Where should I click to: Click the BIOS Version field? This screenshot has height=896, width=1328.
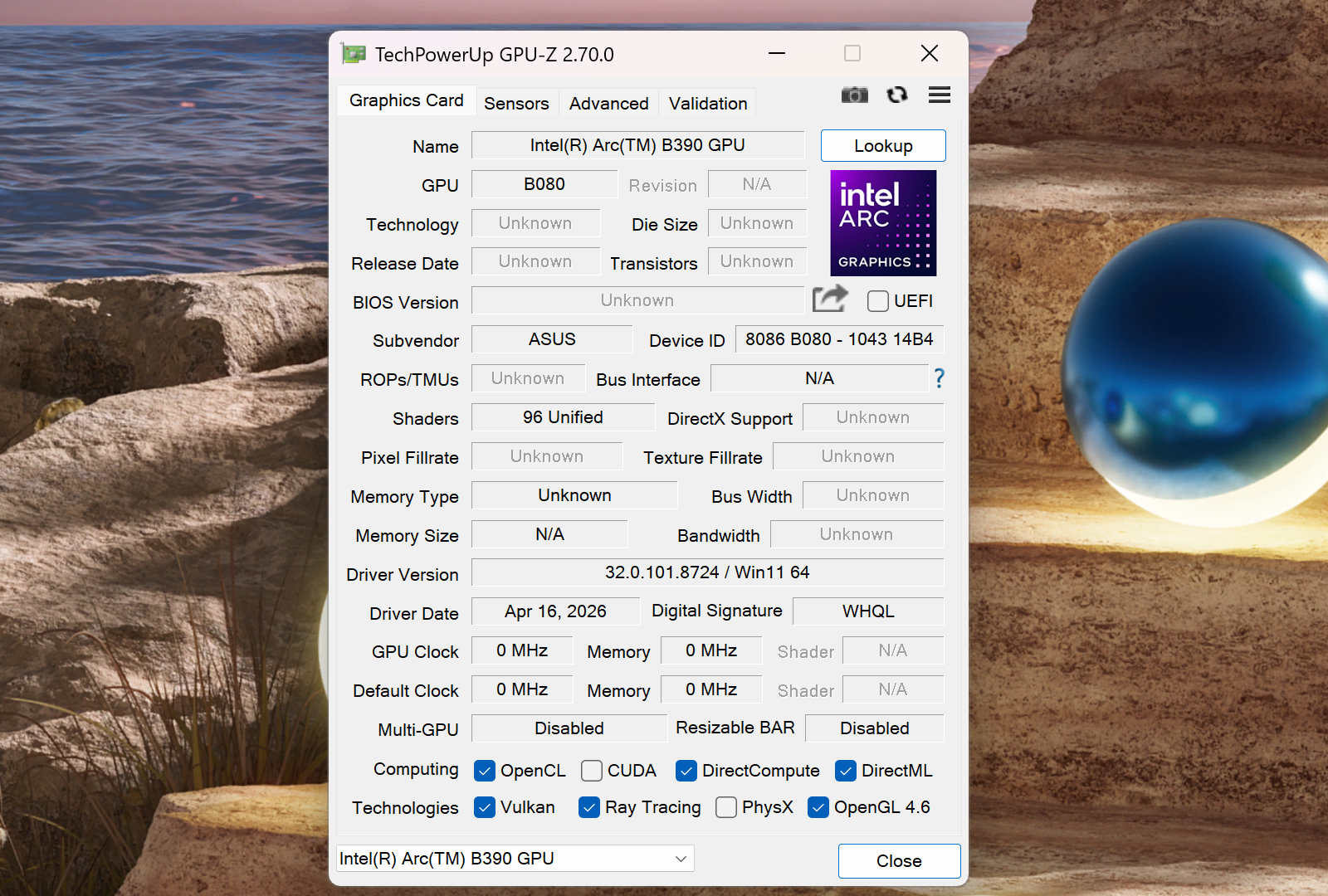637,300
